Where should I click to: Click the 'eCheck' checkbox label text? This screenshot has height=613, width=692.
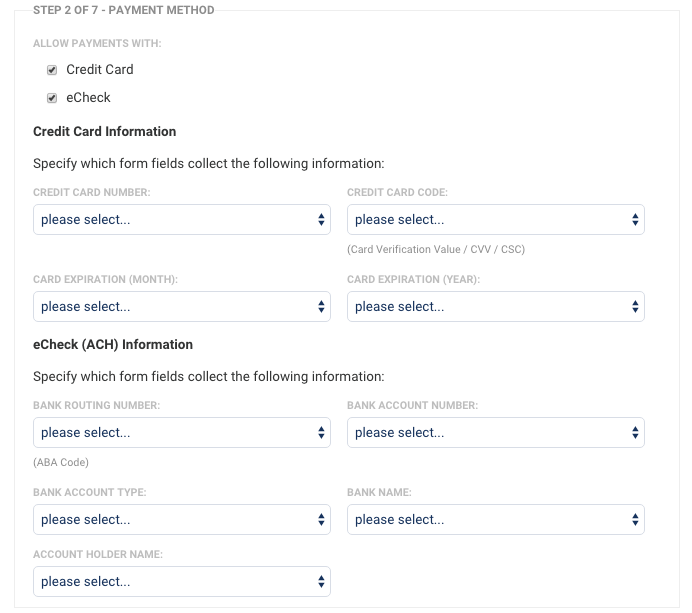tap(88, 98)
